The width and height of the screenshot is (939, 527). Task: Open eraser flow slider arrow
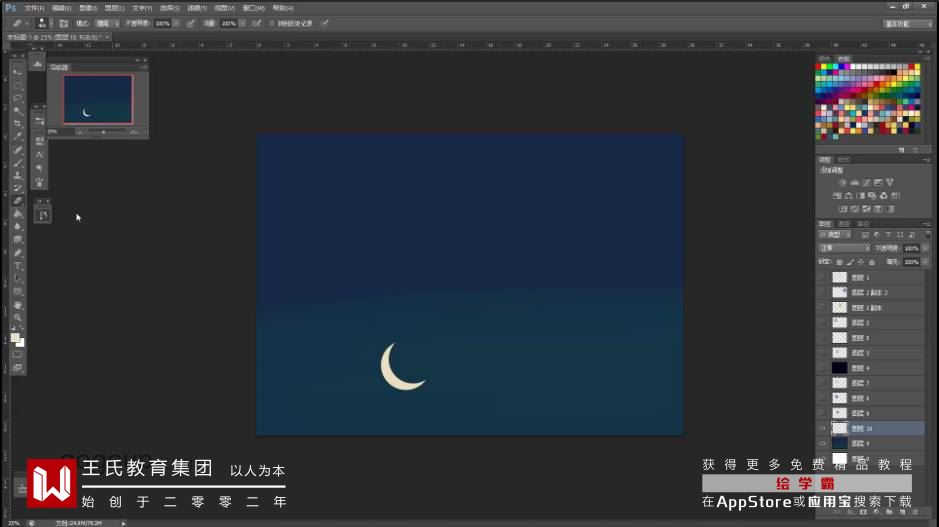243,23
